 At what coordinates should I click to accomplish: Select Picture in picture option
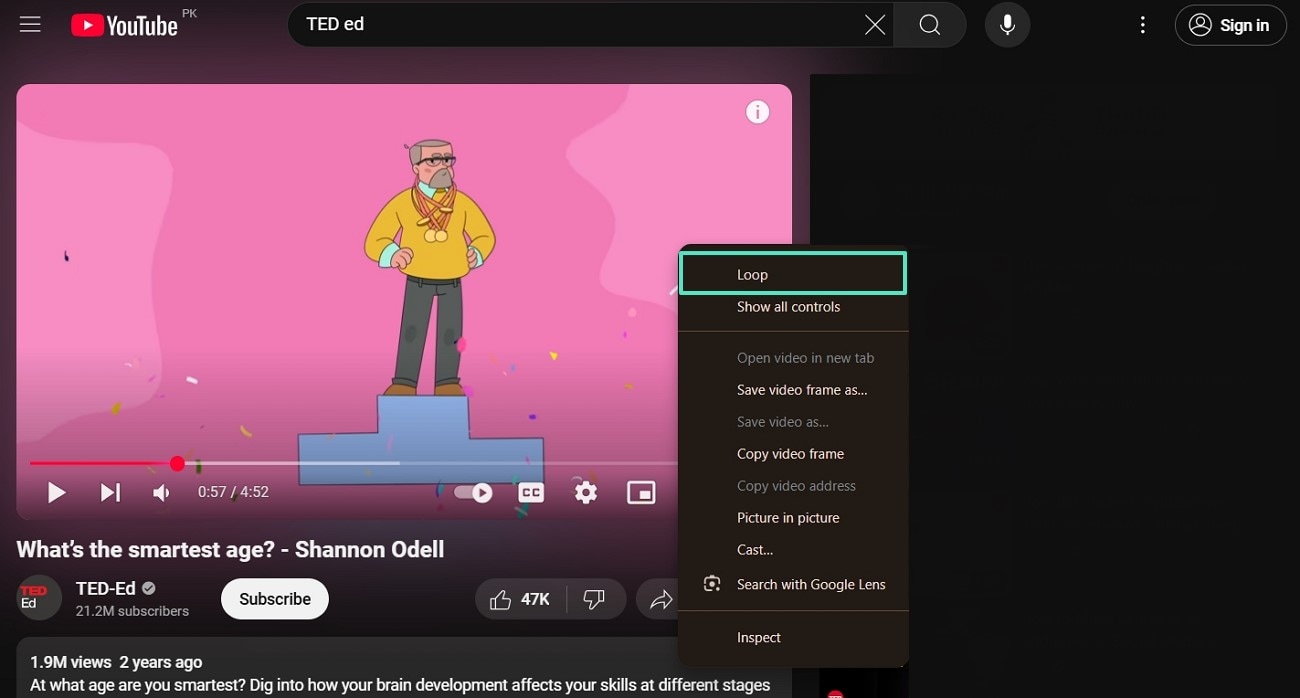793,518
